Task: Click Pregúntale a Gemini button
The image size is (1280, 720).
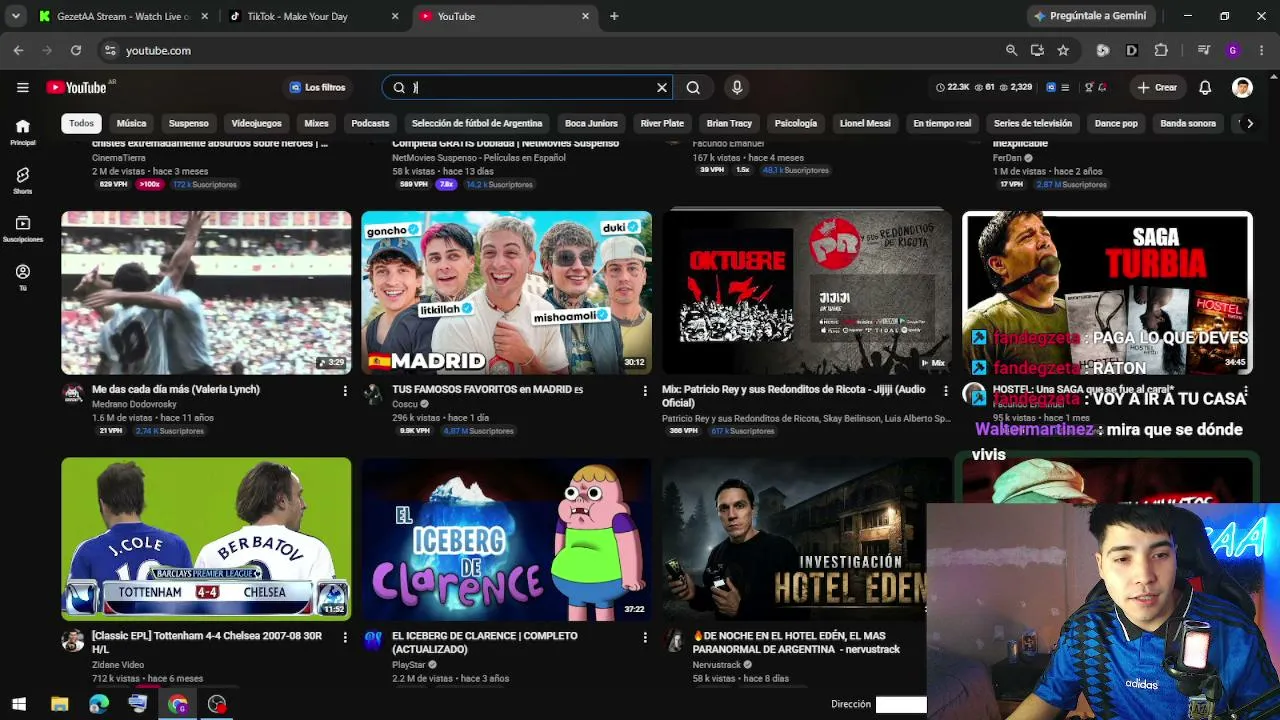Action: (1091, 16)
